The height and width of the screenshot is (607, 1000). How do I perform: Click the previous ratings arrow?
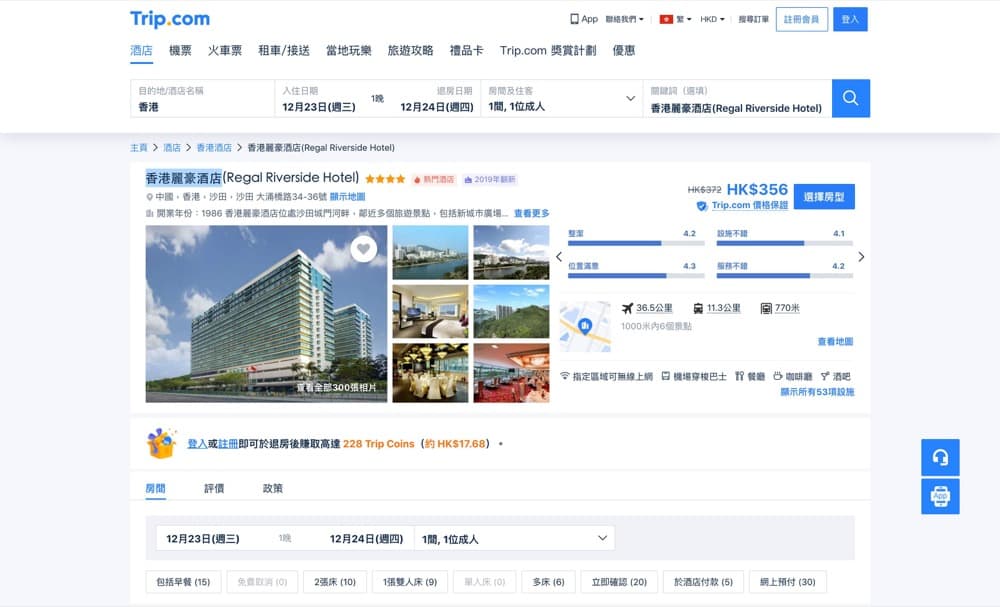pos(559,257)
